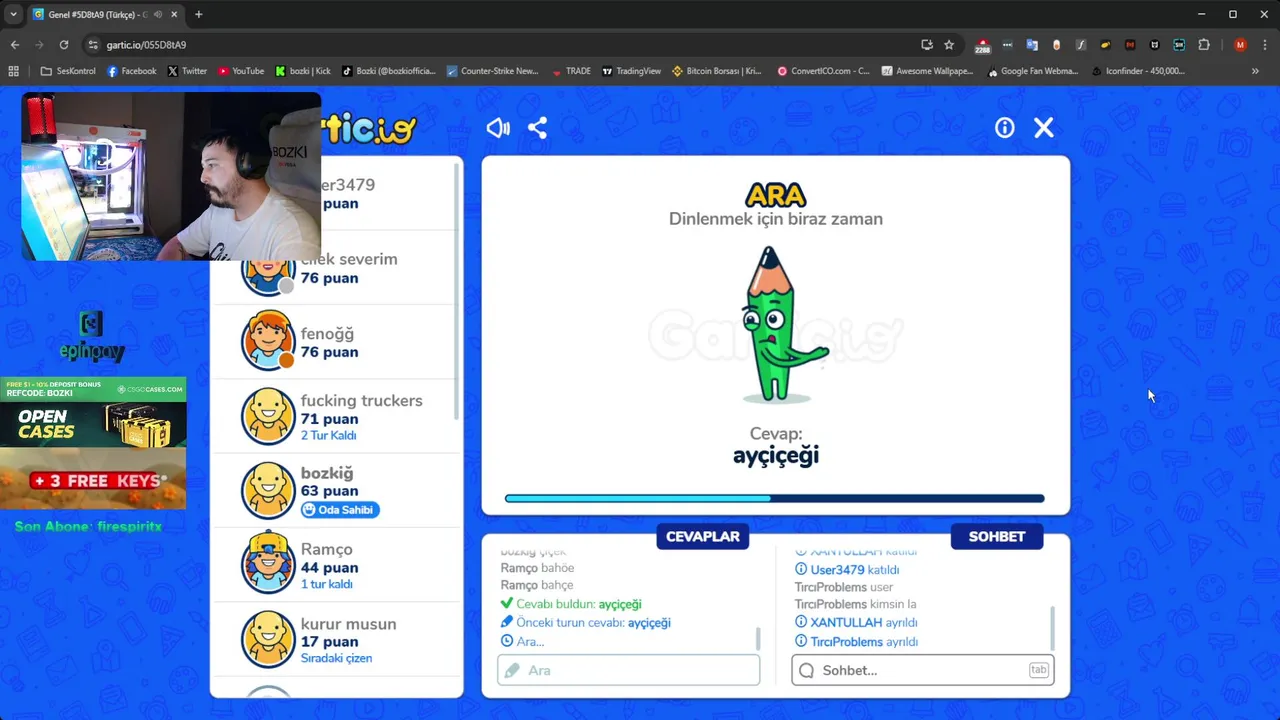Viewport: 1280px width, 720px height.
Task: Select the Sıradaki çizen label
Action: coord(336,658)
